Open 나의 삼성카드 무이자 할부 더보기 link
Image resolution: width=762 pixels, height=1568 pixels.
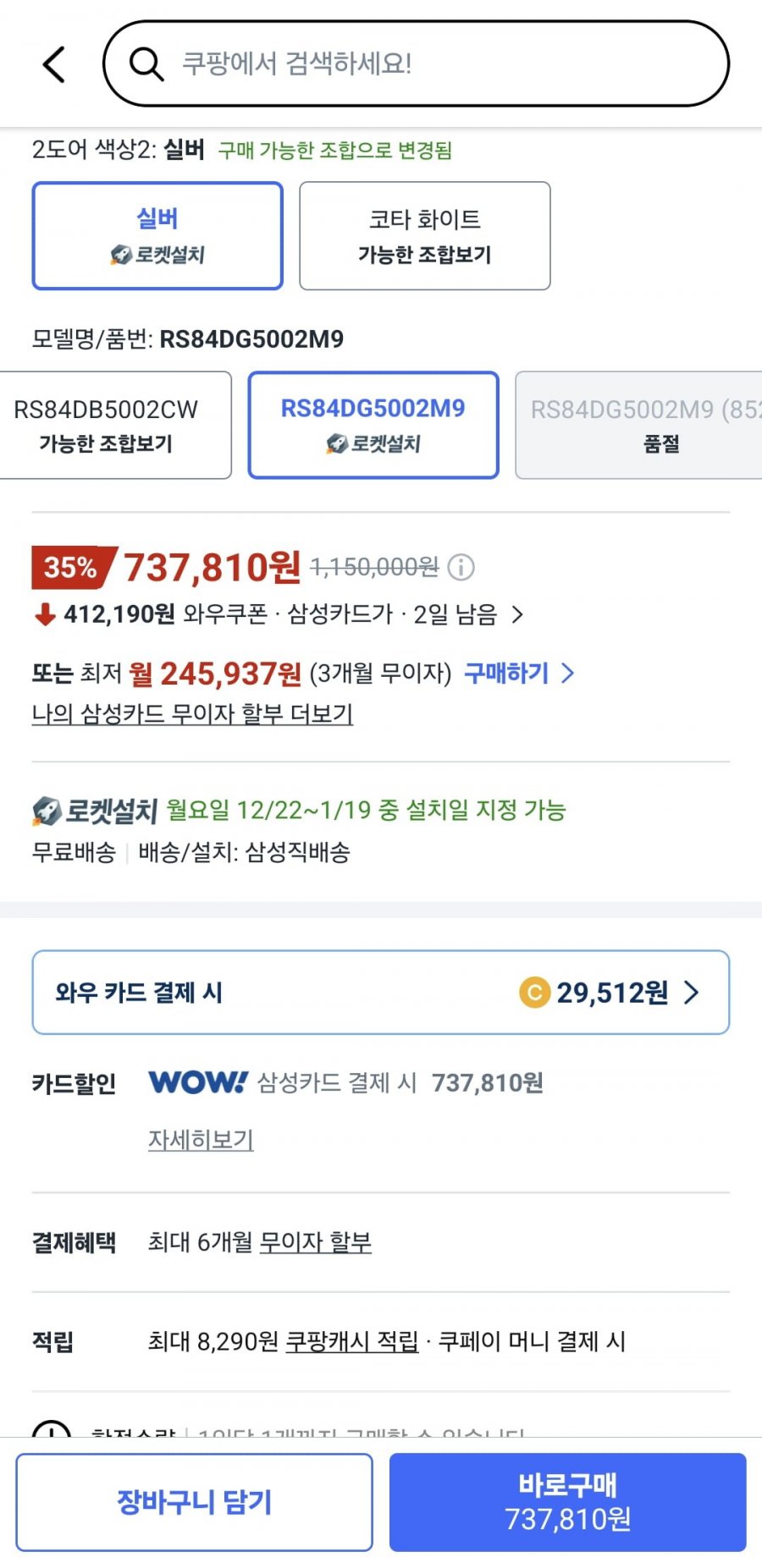[x=192, y=713]
